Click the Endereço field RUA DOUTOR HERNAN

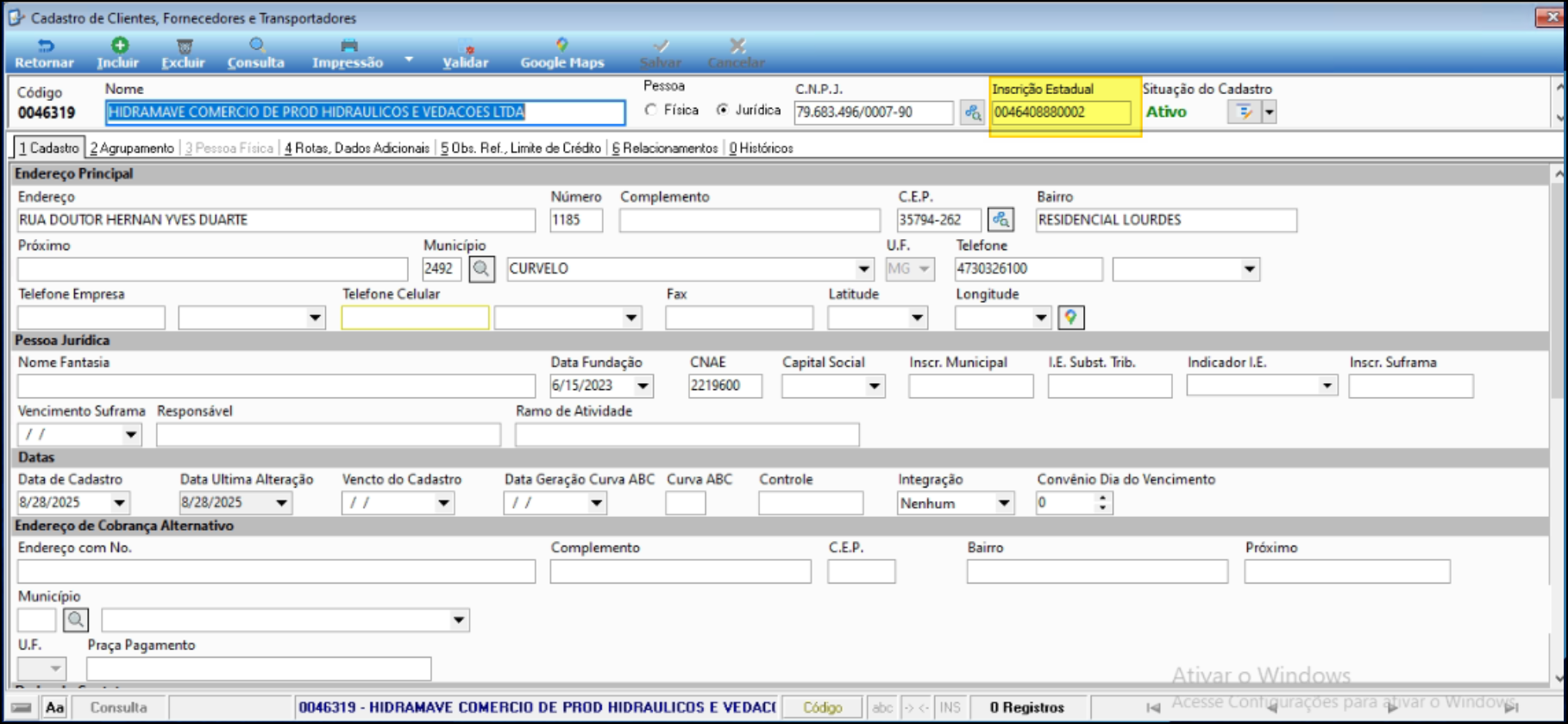276,220
